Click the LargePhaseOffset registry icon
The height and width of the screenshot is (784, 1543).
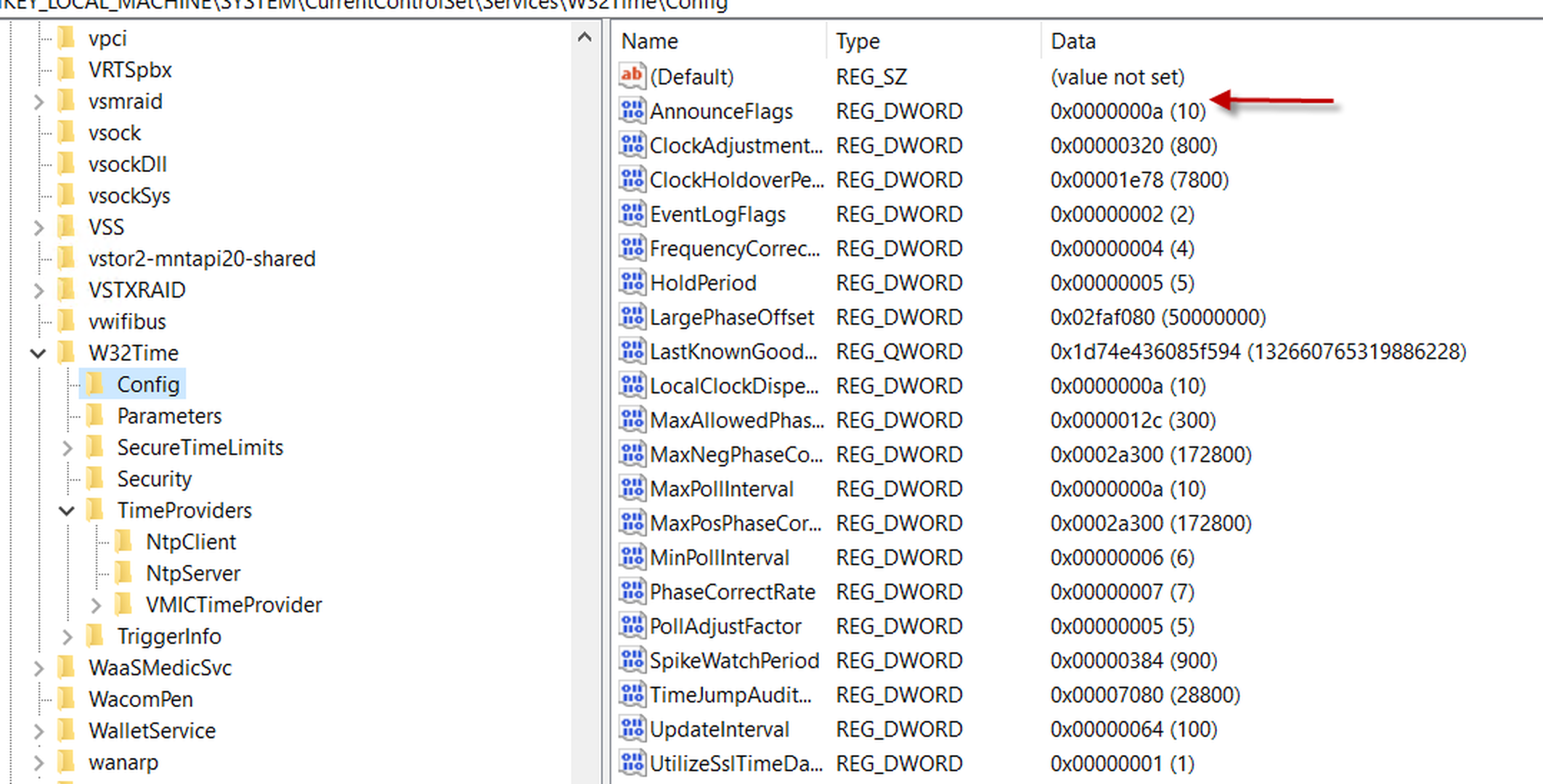pos(631,317)
